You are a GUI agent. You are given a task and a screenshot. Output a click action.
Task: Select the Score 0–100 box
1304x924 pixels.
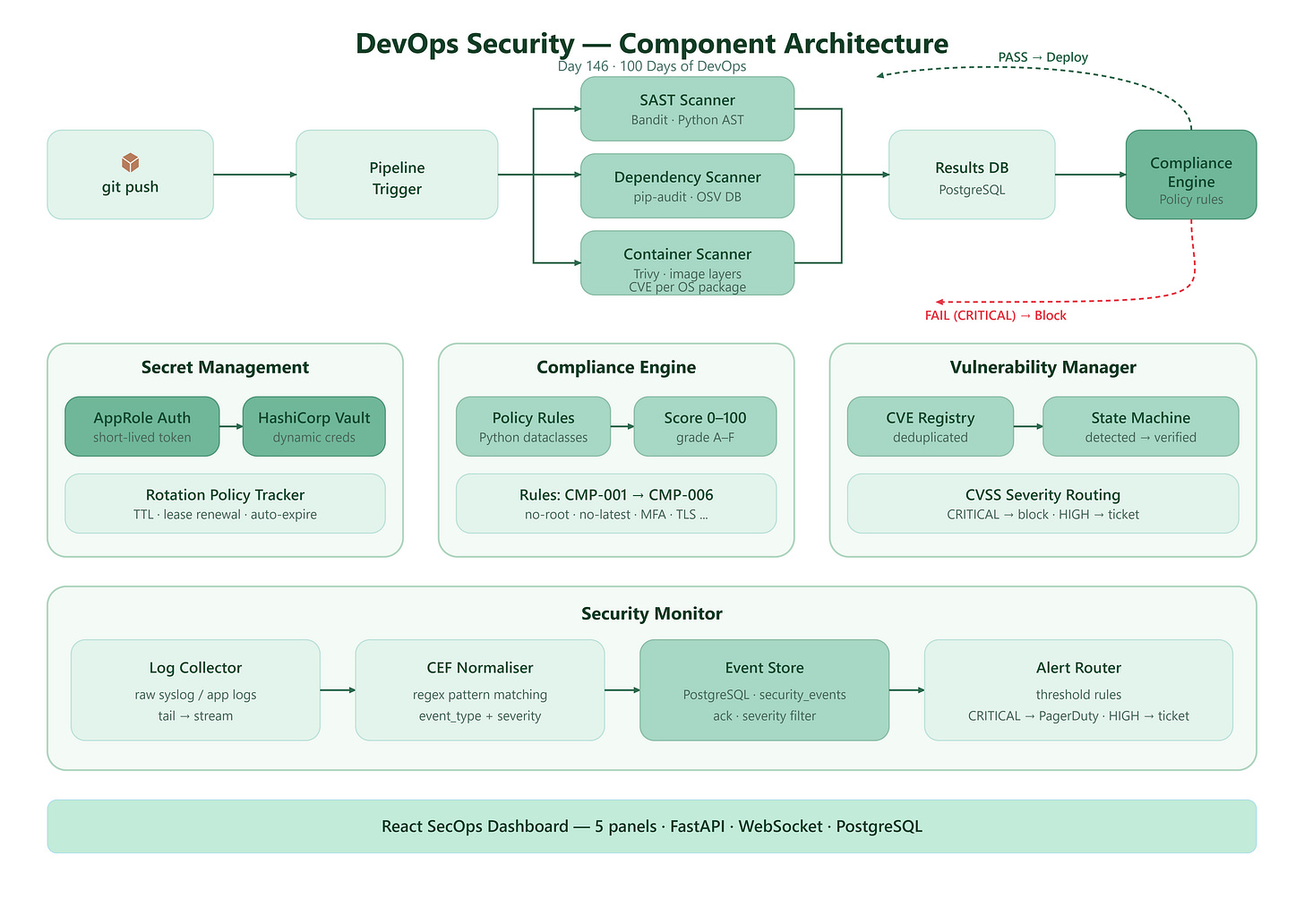[x=705, y=426]
